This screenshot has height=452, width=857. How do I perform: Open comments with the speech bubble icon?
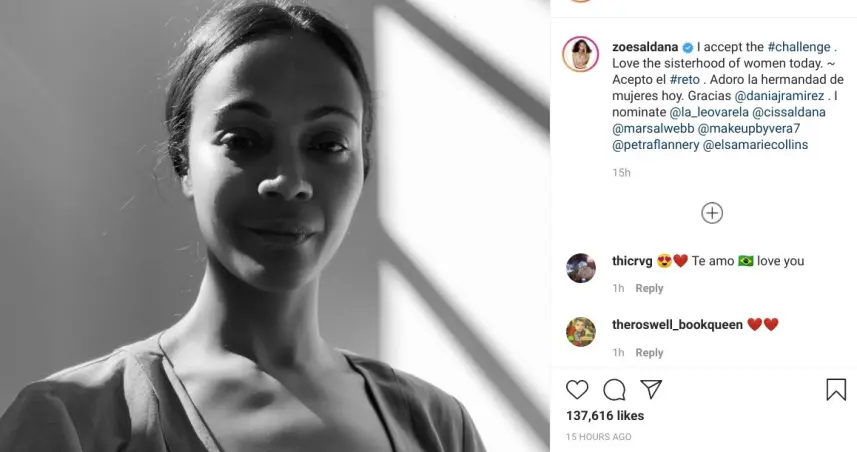tap(614, 389)
